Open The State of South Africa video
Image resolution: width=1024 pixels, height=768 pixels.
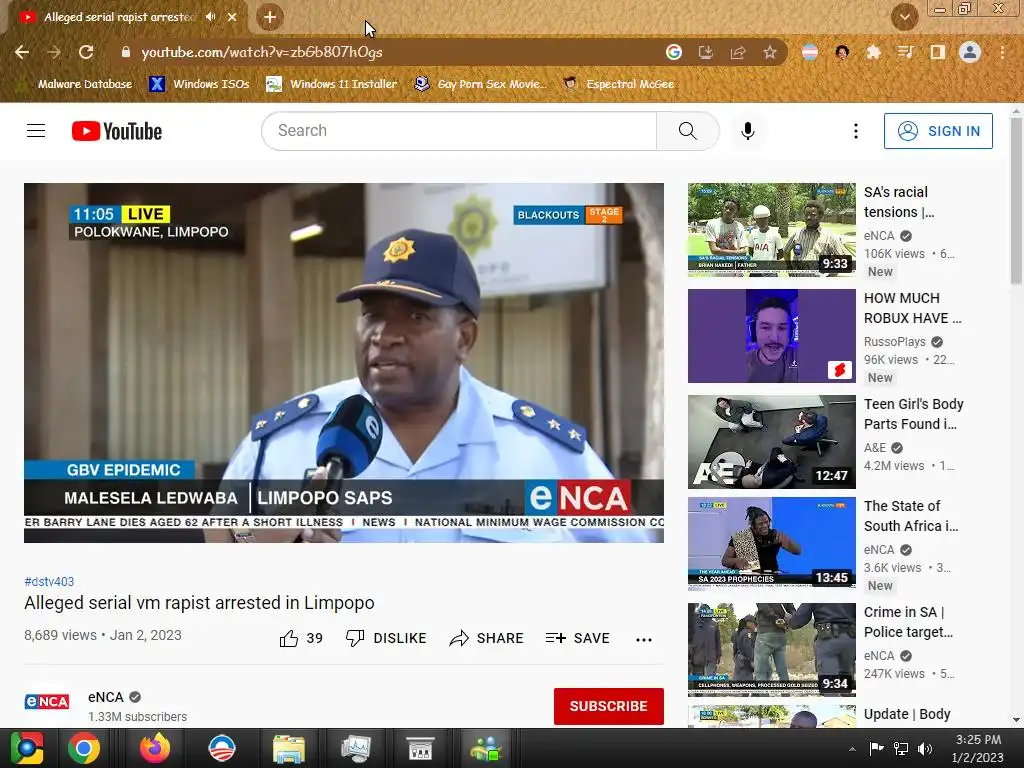point(771,543)
